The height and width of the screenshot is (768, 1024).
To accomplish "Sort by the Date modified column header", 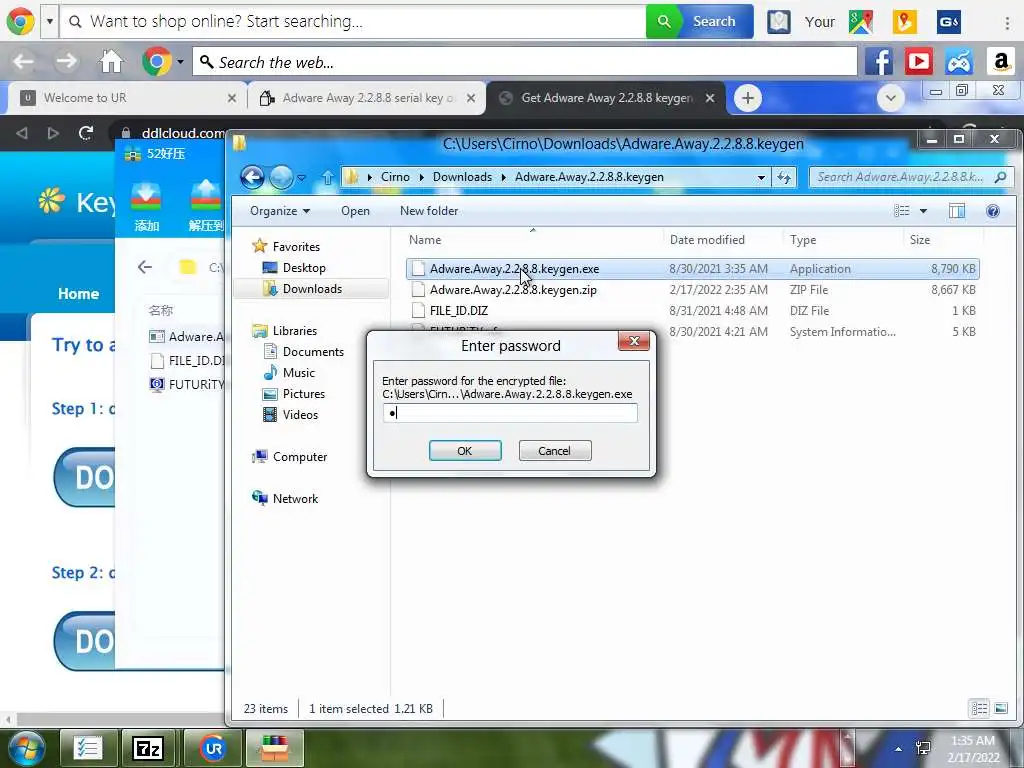I will coord(707,240).
